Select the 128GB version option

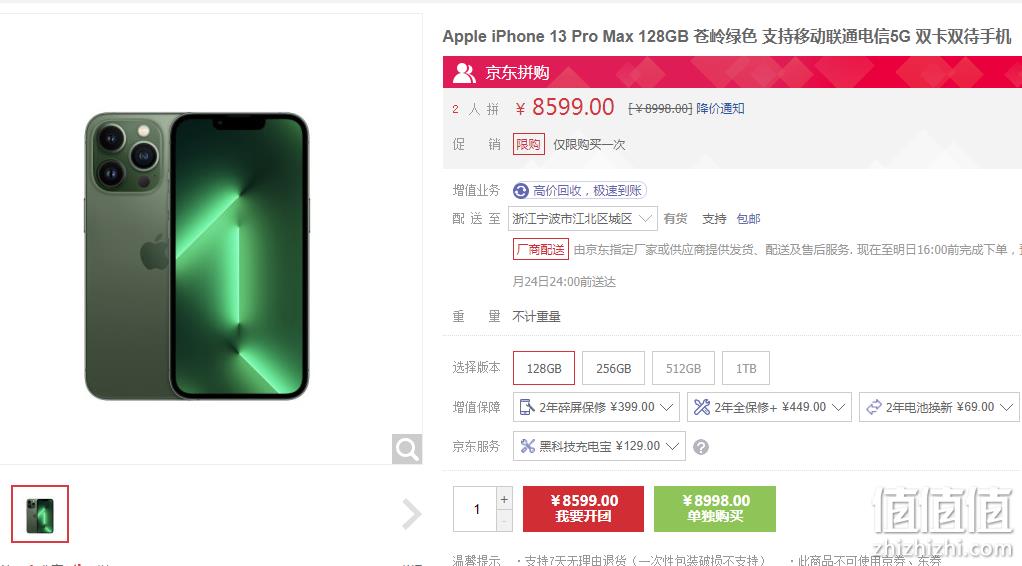point(544,368)
